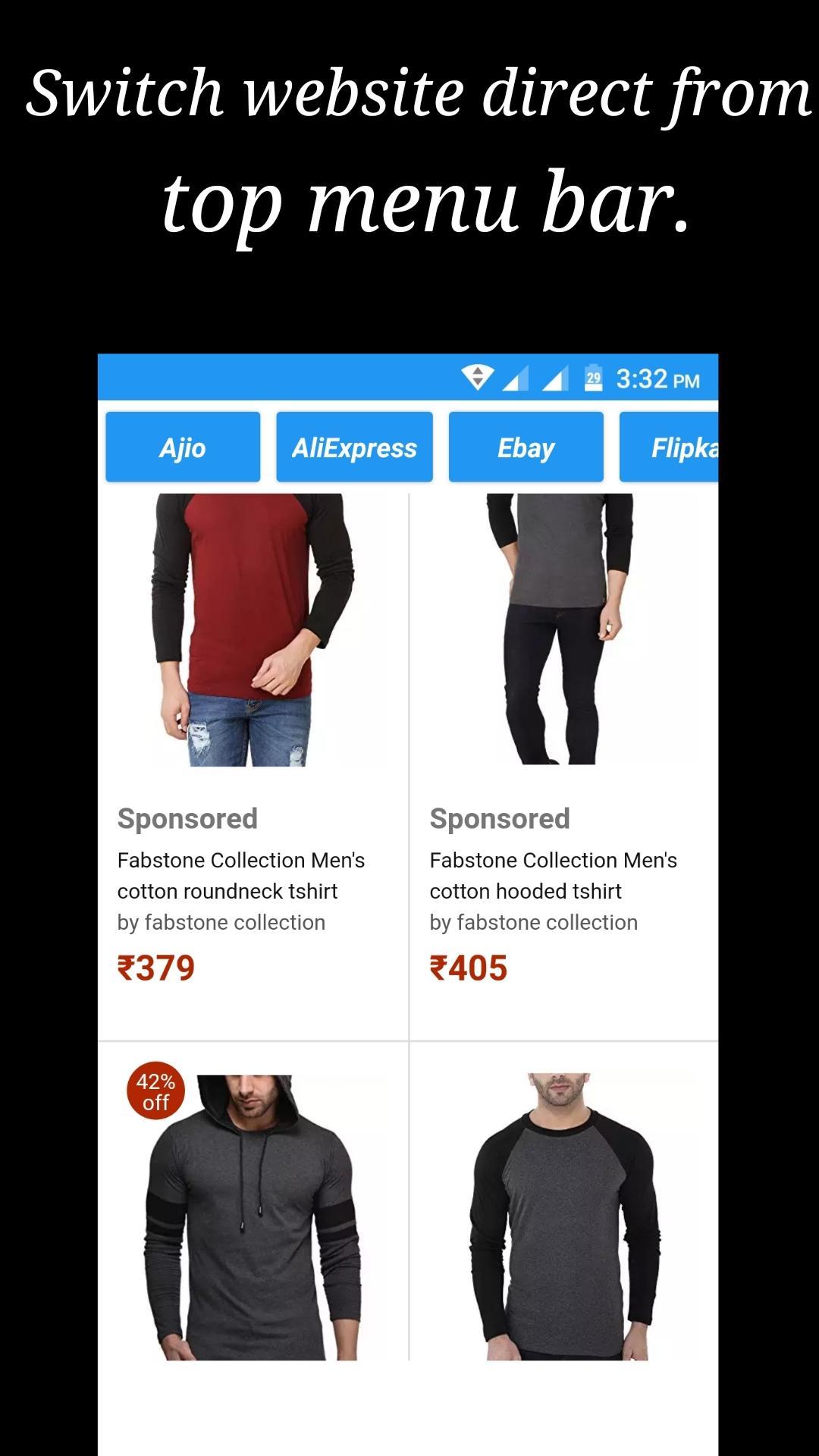The height and width of the screenshot is (1456, 819).
Task: Tap the partially visible Flipkart tab
Action: (669, 447)
